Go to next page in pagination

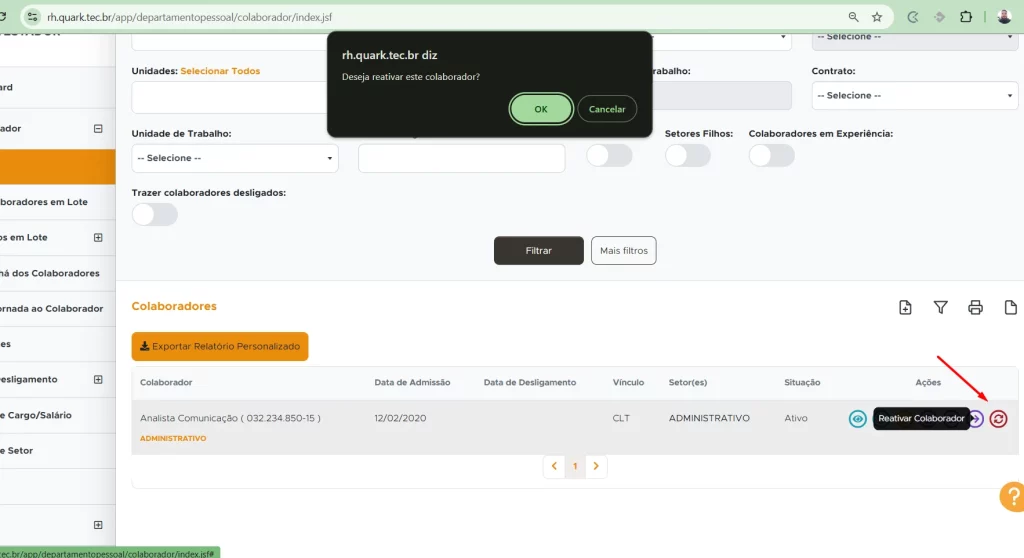click(597, 466)
